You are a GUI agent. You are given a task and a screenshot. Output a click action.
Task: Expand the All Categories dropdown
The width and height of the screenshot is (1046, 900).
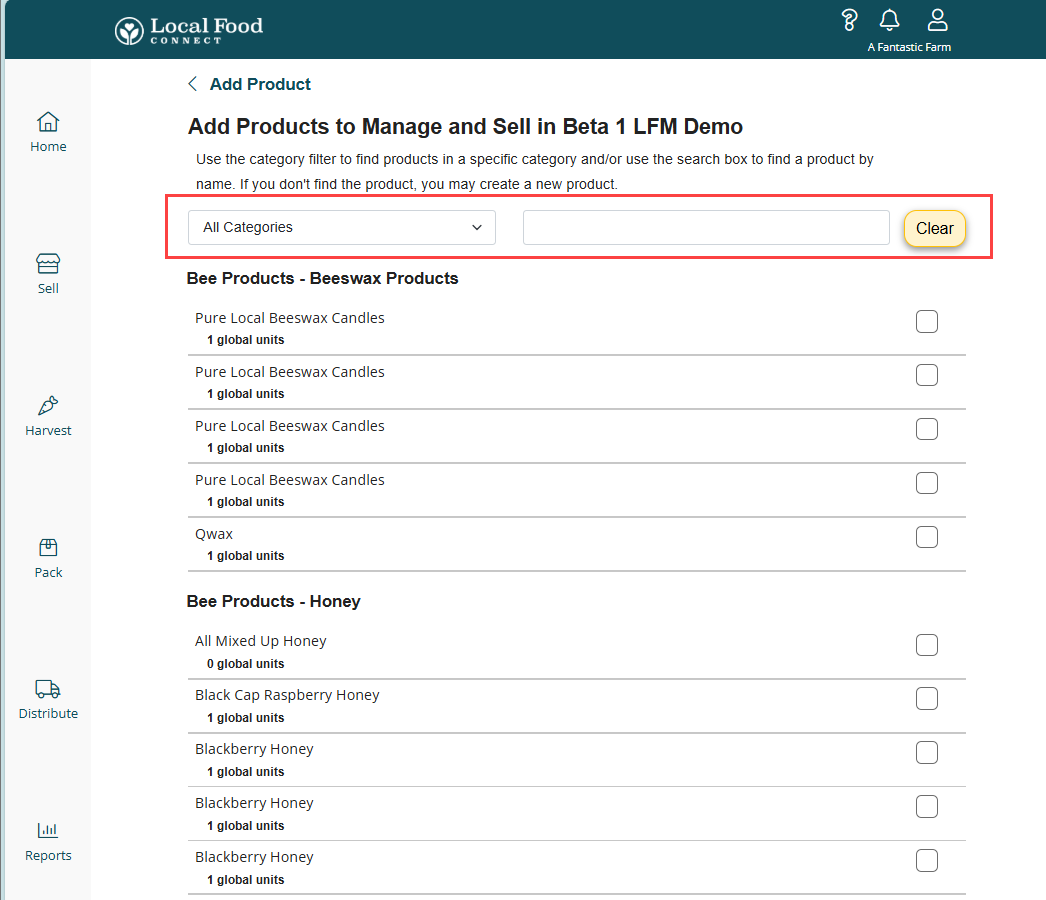[342, 227]
